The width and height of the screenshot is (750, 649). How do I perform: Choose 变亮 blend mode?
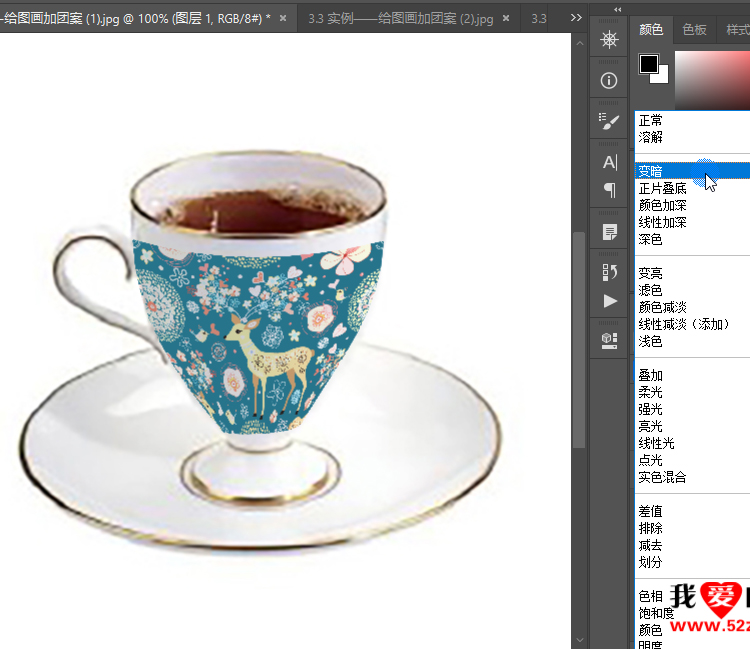[692, 273]
